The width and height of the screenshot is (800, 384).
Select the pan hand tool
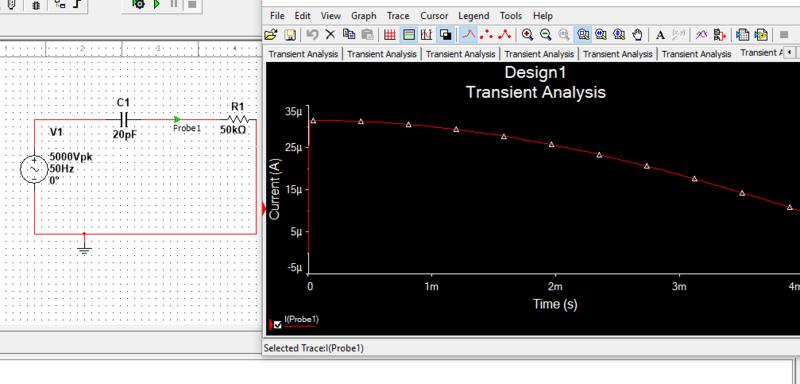click(x=637, y=35)
